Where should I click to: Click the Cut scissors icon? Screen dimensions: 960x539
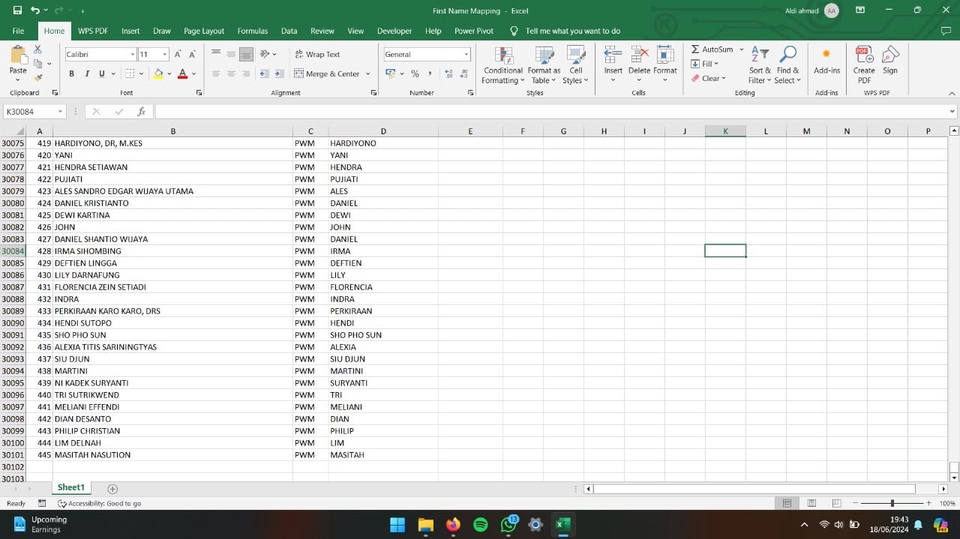click(x=38, y=49)
